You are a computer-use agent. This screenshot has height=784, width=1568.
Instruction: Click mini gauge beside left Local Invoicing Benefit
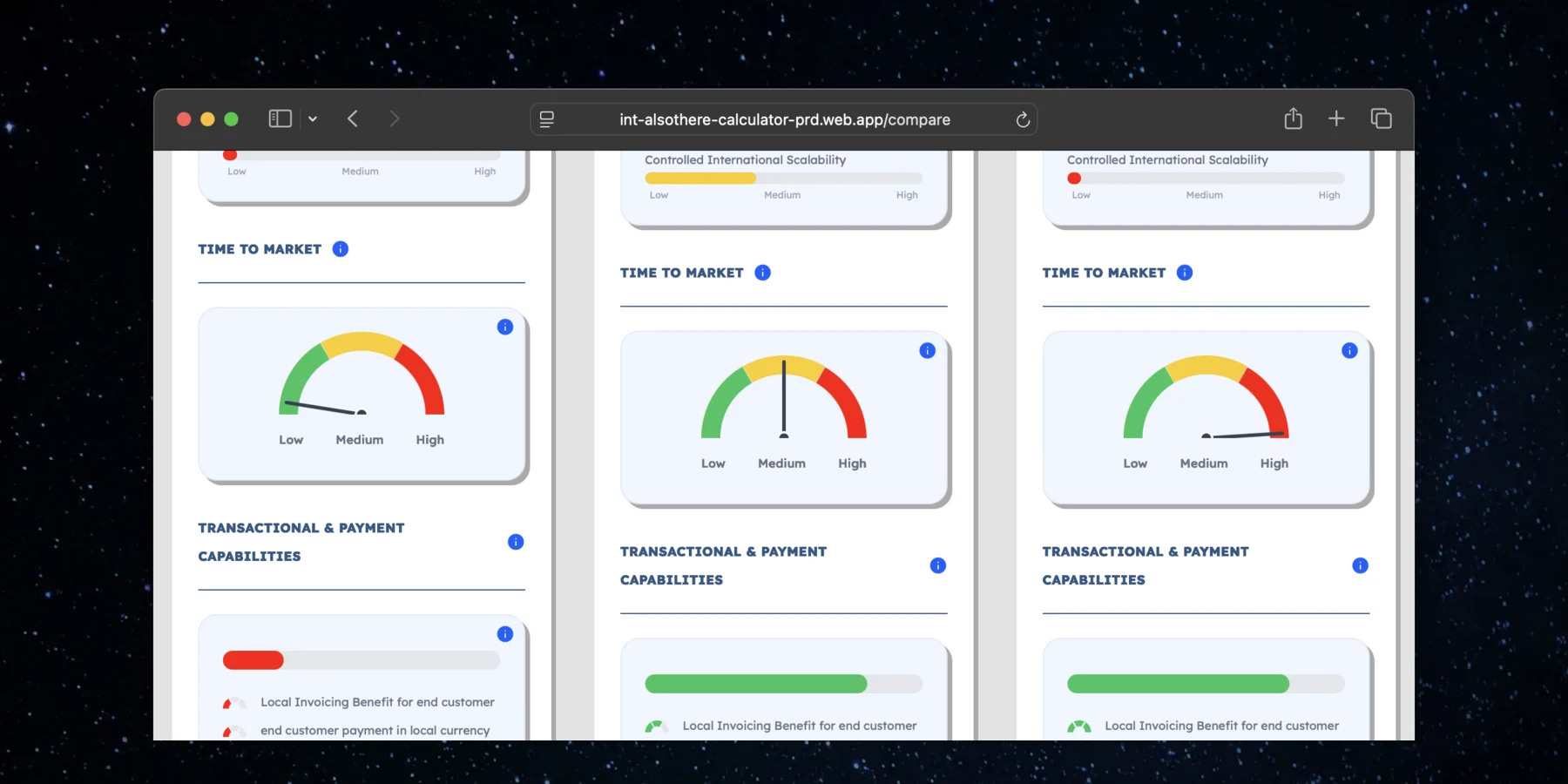click(234, 703)
